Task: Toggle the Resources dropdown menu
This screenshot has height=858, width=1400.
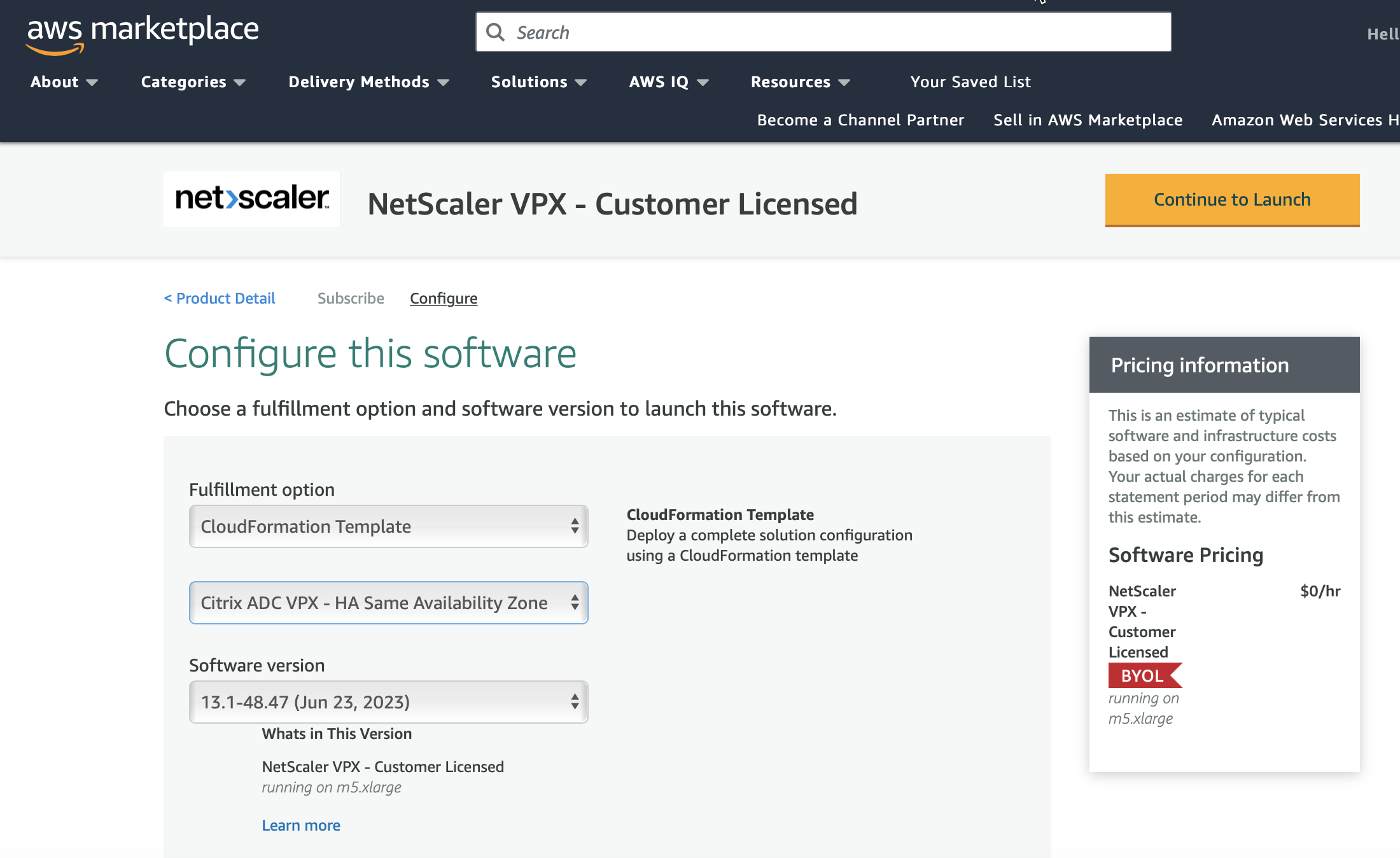Action: [x=799, y=82]
